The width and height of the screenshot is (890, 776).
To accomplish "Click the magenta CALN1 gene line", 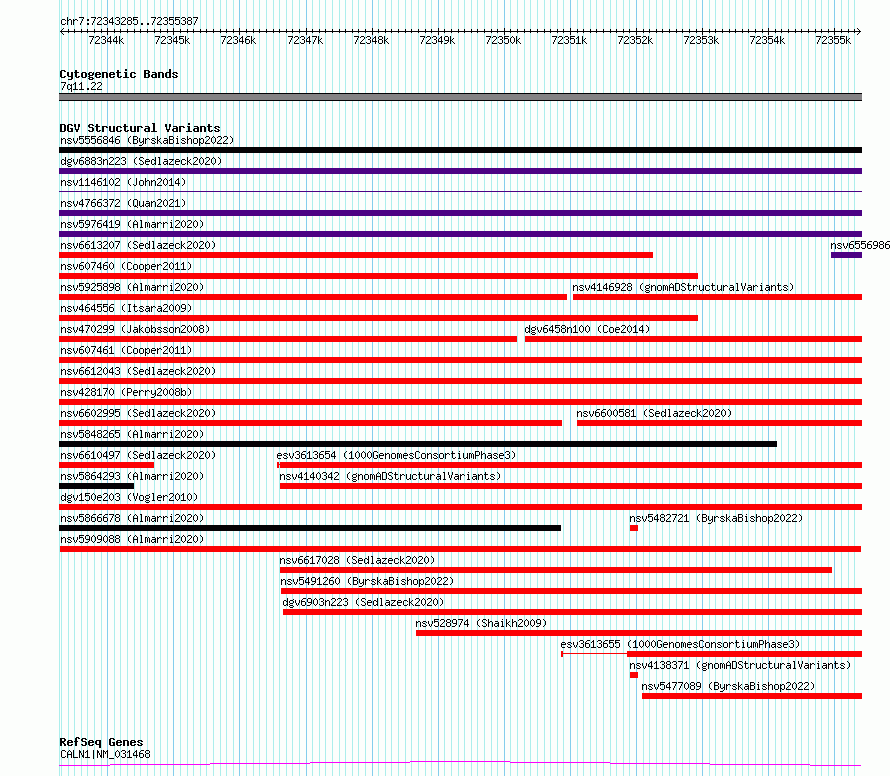I will [x=460, y=764].
